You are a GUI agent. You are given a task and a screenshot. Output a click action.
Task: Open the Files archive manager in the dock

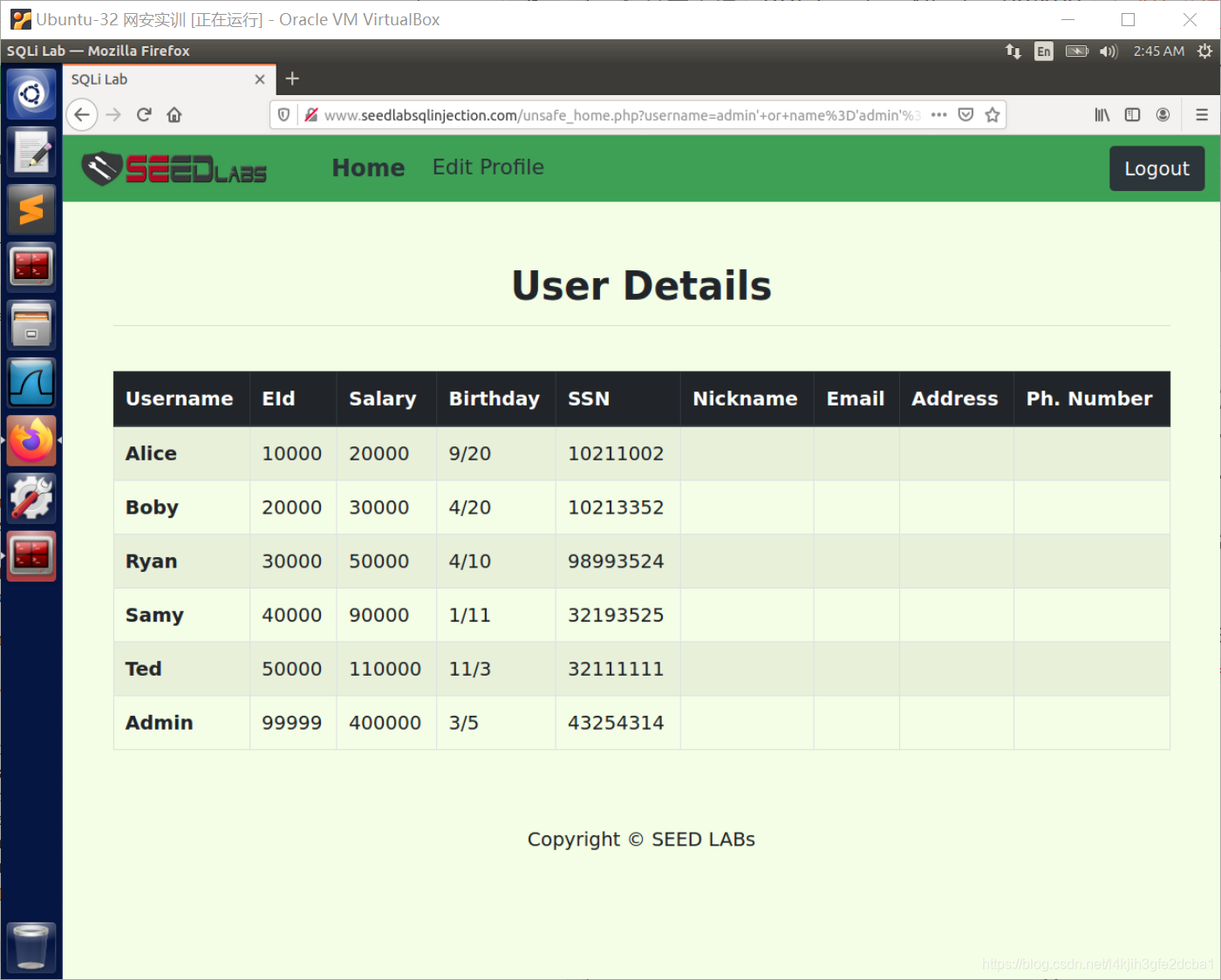(x=31, y=324)
